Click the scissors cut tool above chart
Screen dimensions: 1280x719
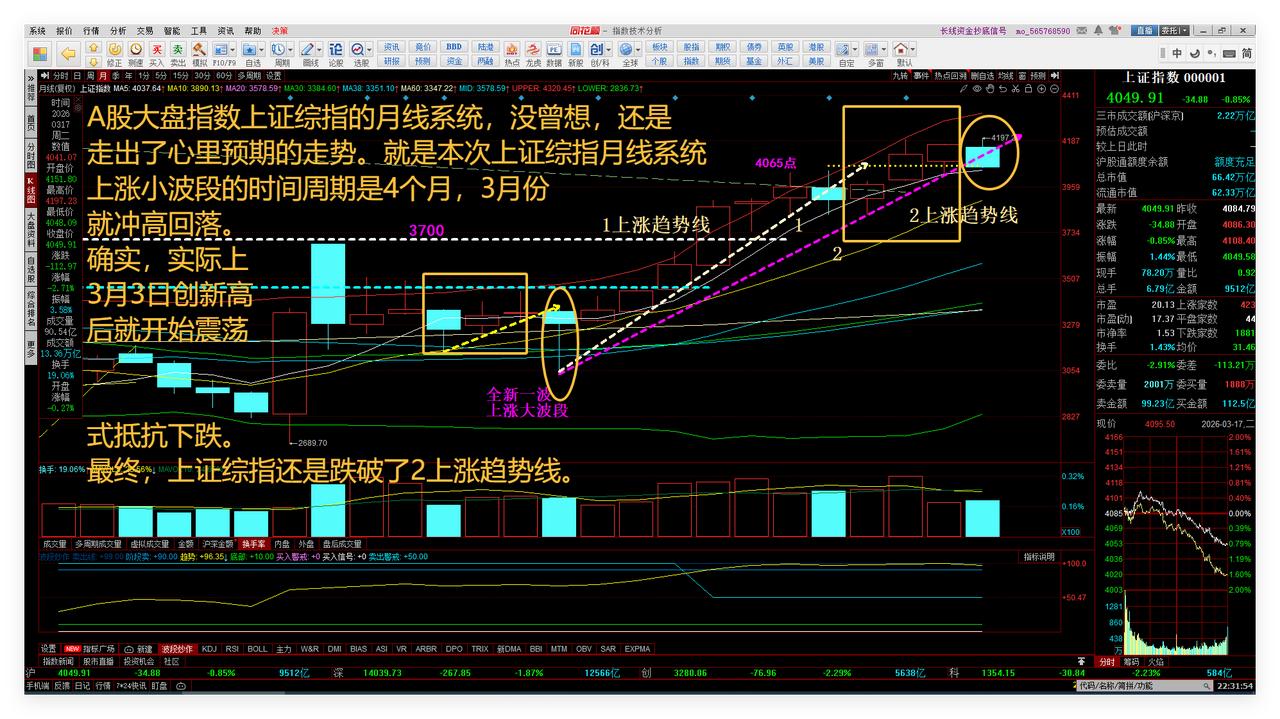click(x=1015, y=89)
